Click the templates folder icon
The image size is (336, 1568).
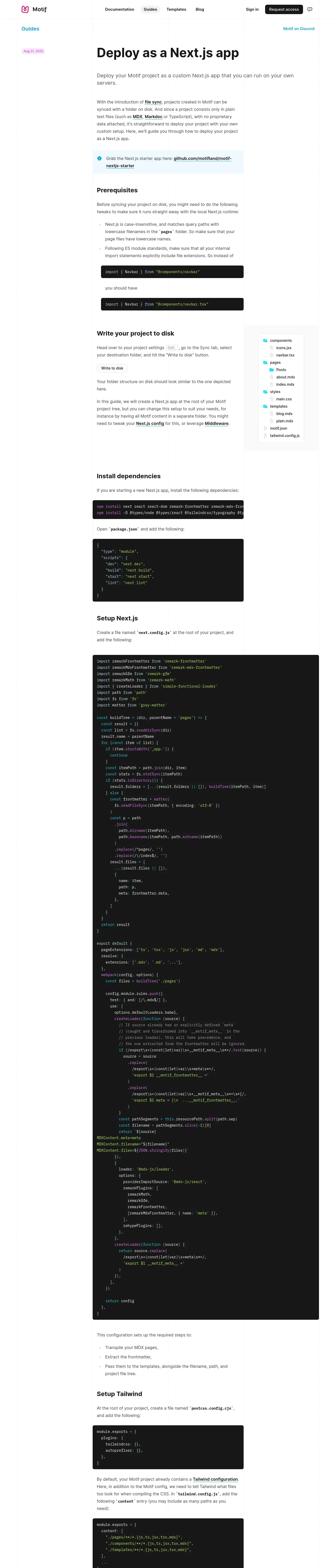pos(265,406)
